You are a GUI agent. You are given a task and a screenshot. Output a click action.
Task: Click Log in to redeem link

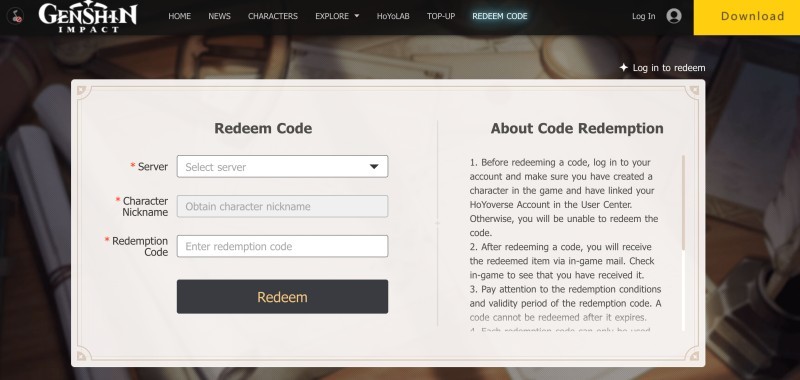coord(669,68)
